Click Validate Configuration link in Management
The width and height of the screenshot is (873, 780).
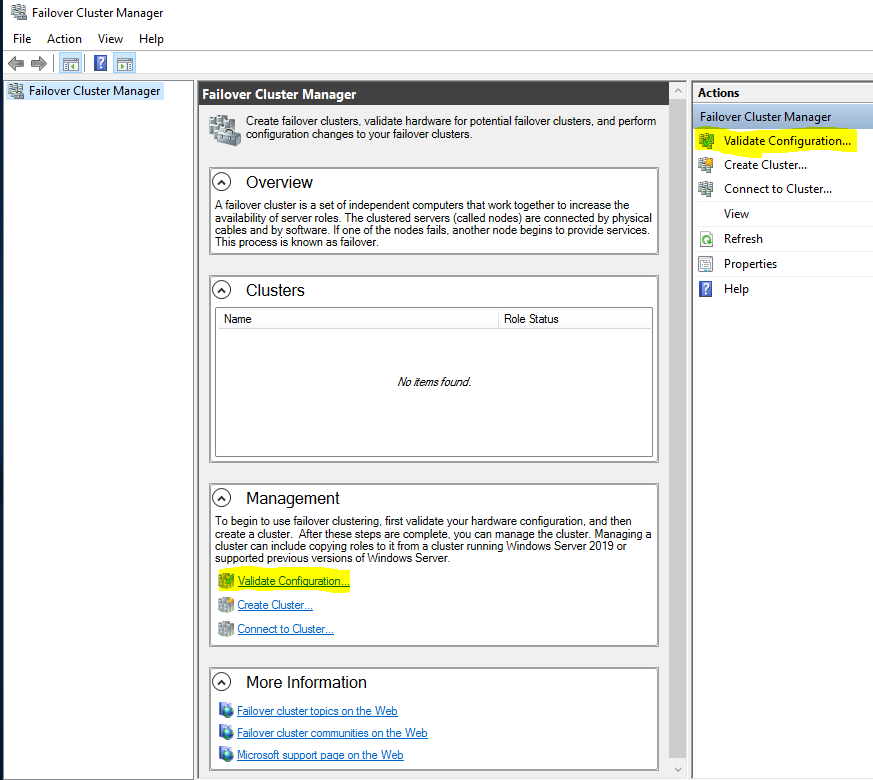tap(293, 581)
